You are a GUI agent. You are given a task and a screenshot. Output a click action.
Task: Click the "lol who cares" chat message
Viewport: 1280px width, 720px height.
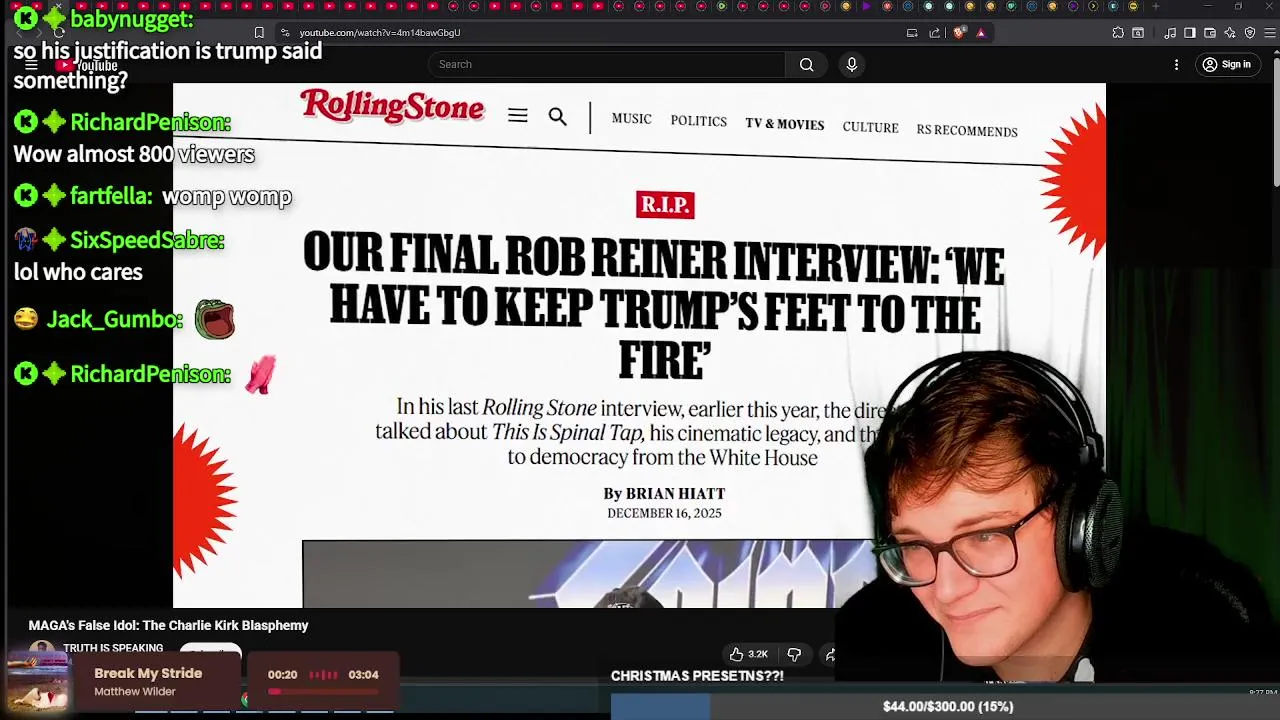78,272
